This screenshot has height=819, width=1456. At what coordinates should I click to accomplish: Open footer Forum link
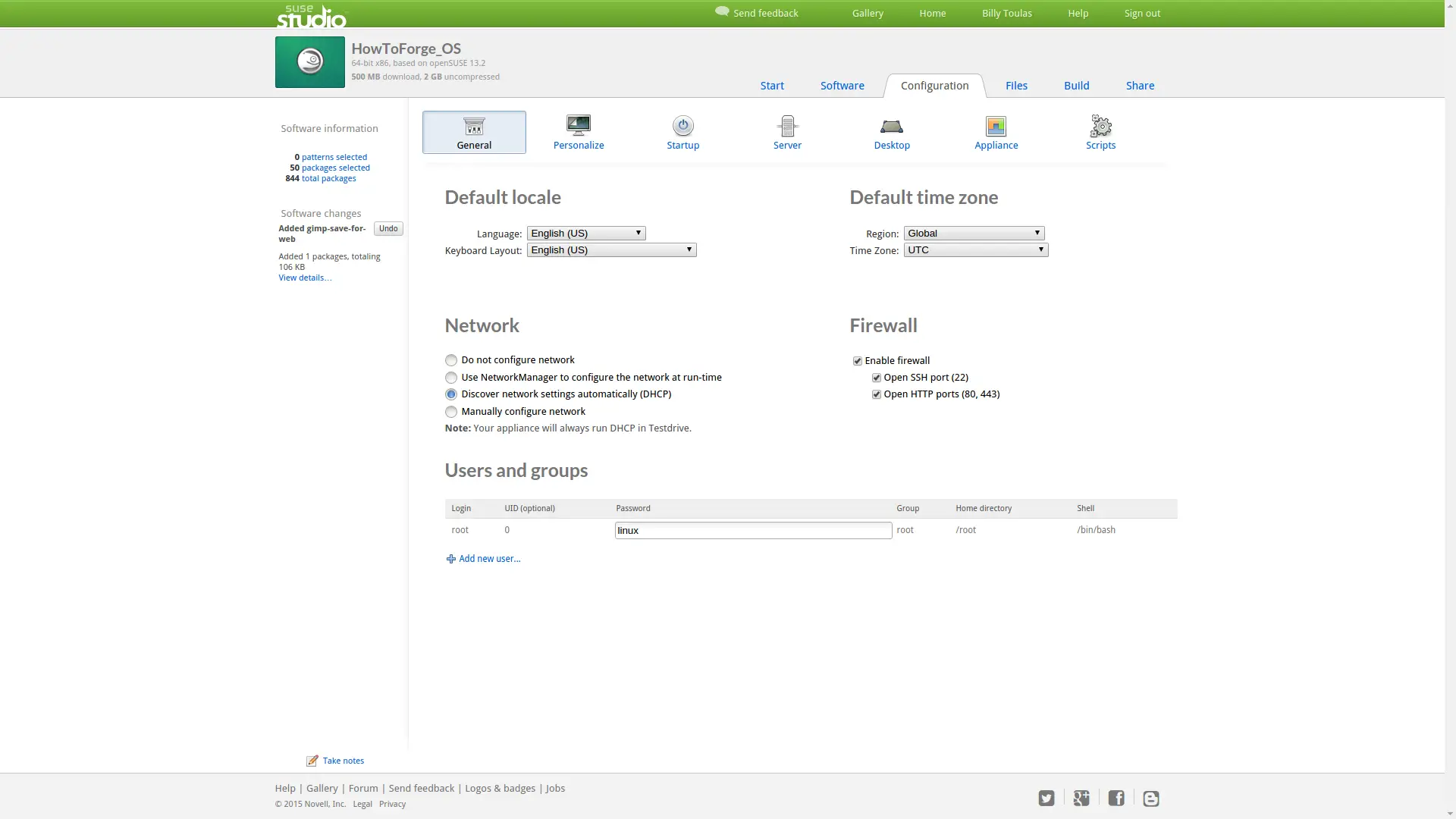(363, 789)
